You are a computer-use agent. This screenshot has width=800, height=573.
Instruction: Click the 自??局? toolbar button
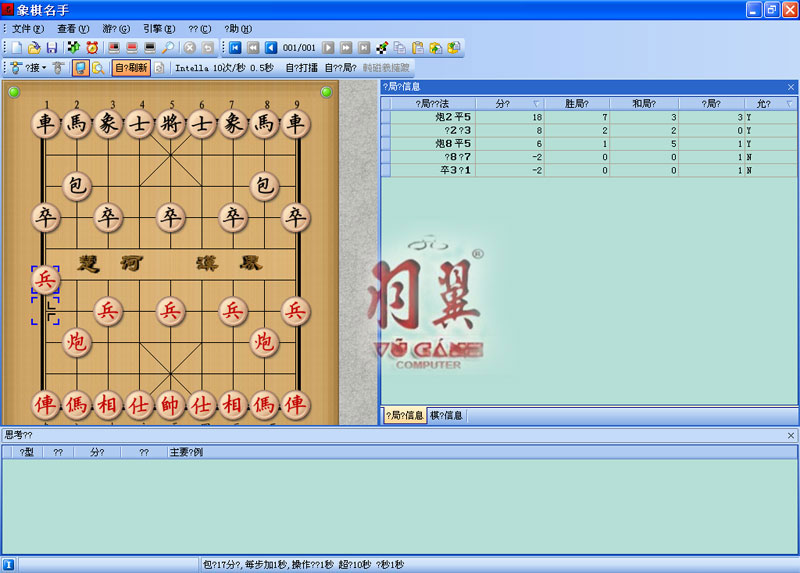pyautogui.click(x=340, y=68)
